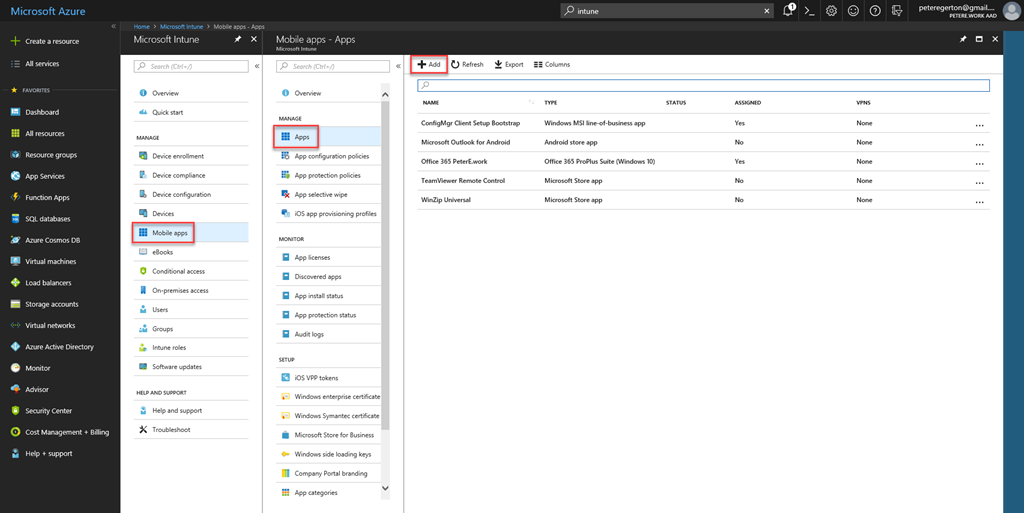Select App protection policies menu item
1024x513 pixels.
[x=327, y=175]
